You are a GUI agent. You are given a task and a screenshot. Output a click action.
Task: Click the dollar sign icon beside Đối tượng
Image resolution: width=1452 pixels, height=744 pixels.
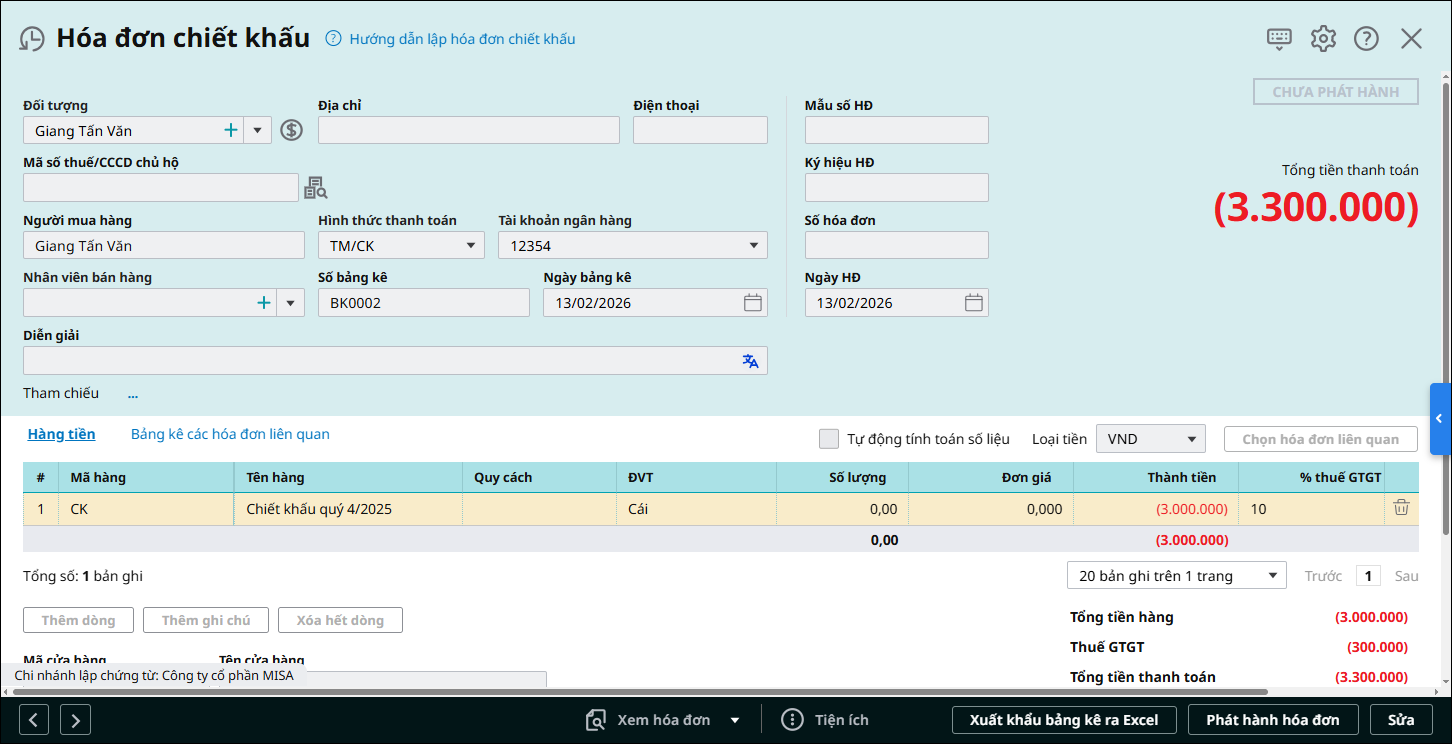tap(291, 130)
